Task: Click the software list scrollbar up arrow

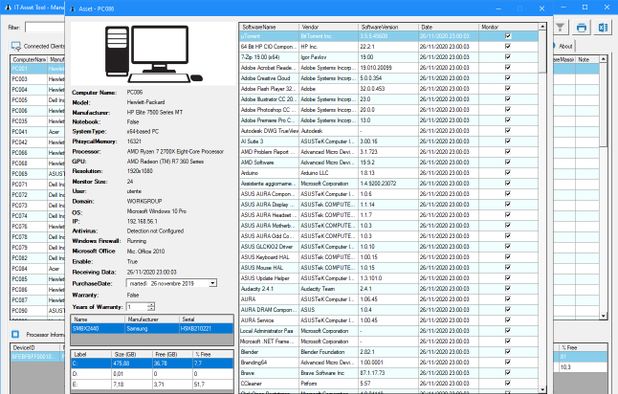Action: (543, 27)
